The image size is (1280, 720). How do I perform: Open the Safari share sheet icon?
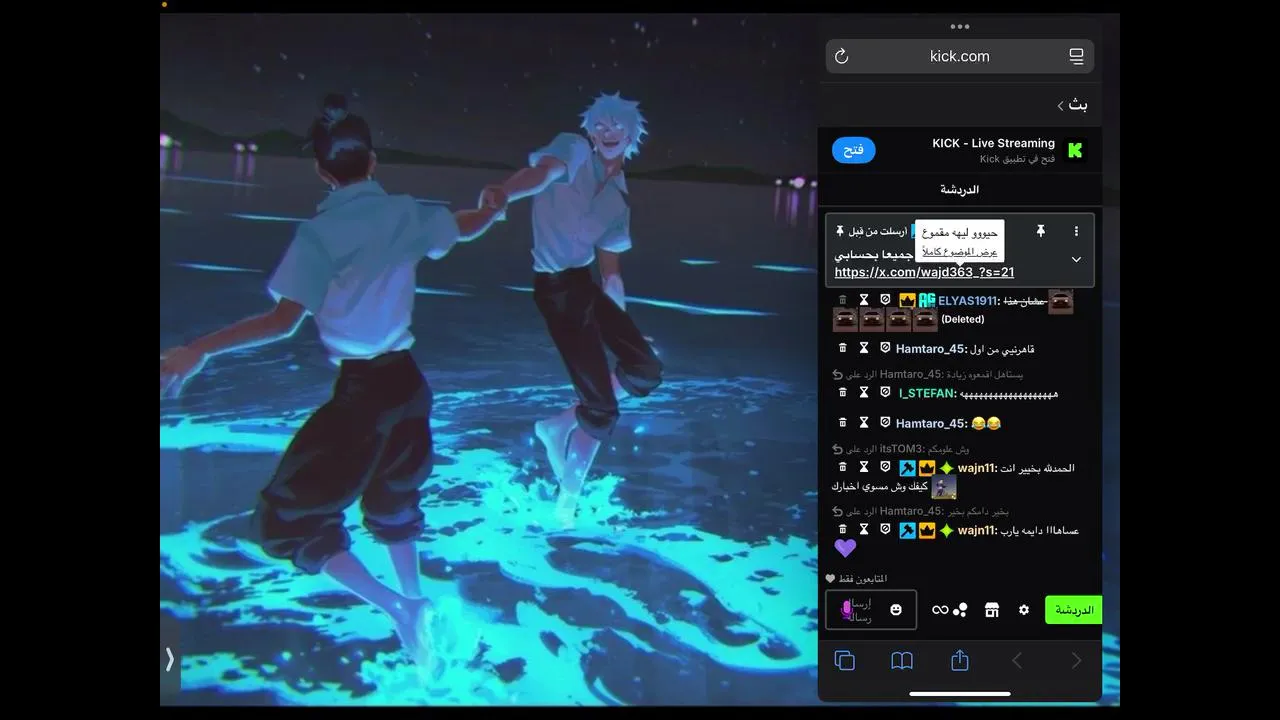point(960,660)
